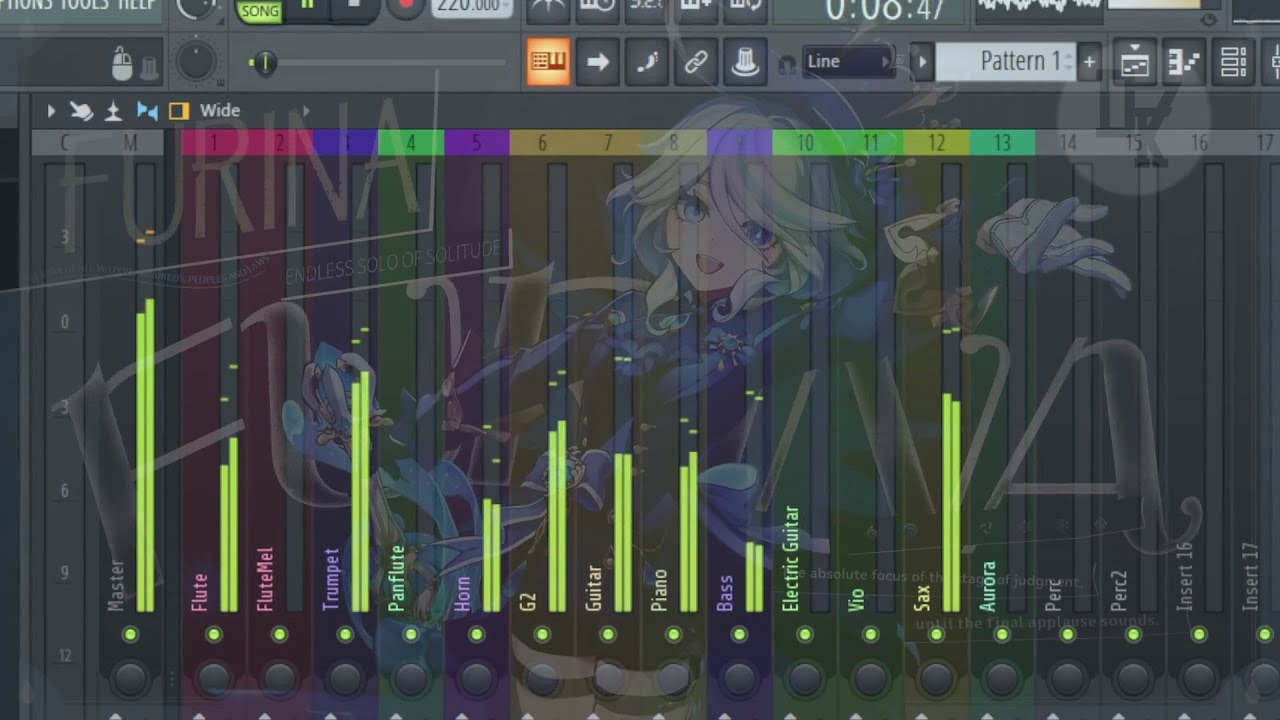
Task: Add a new pattern with plus button
Action: pos(1089,62)
